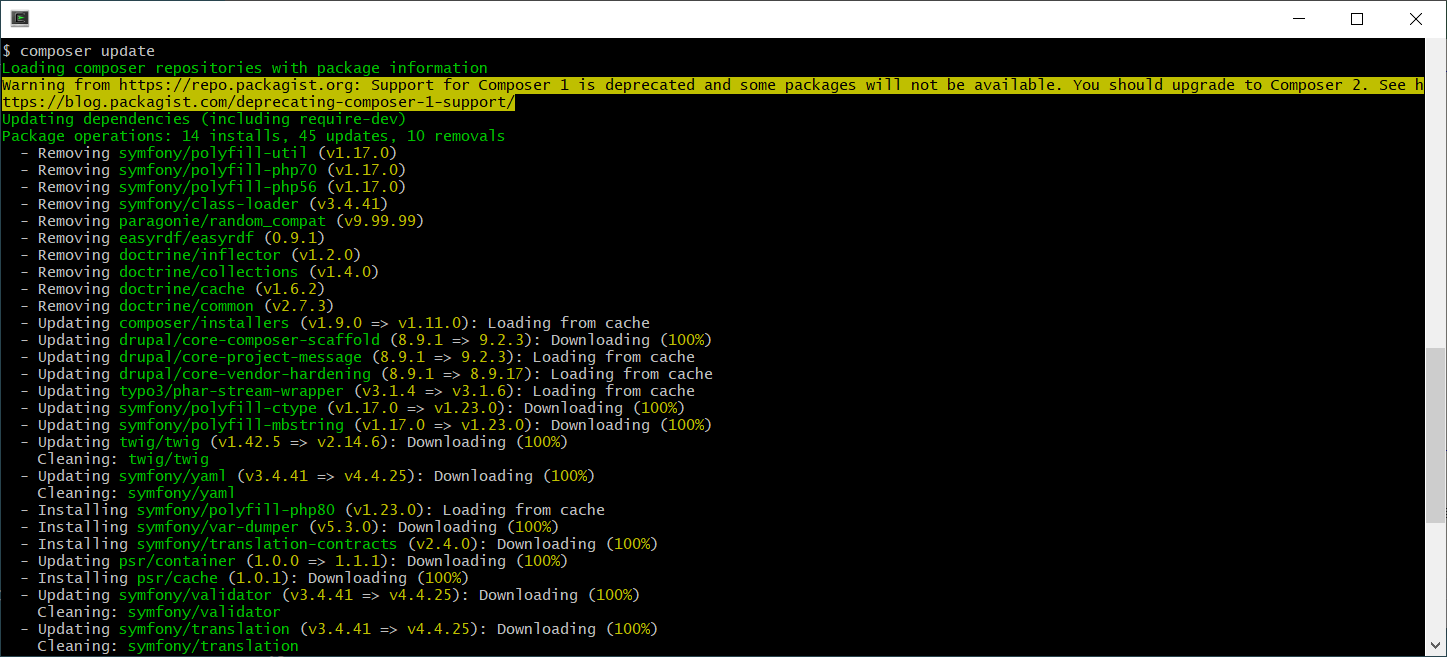Open the terminal window system menu icon

(x=19, y=18)
